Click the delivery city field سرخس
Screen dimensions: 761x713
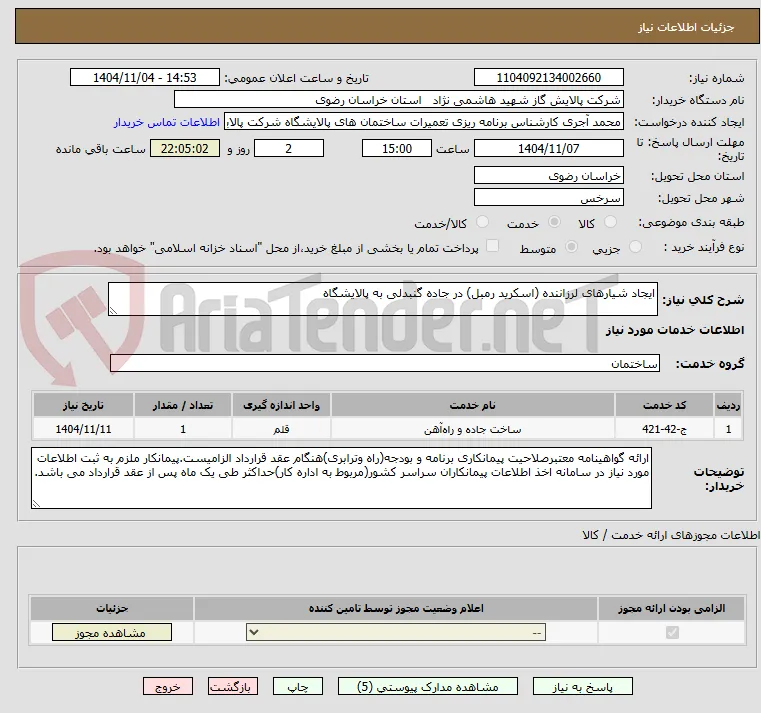click(548, 198)
